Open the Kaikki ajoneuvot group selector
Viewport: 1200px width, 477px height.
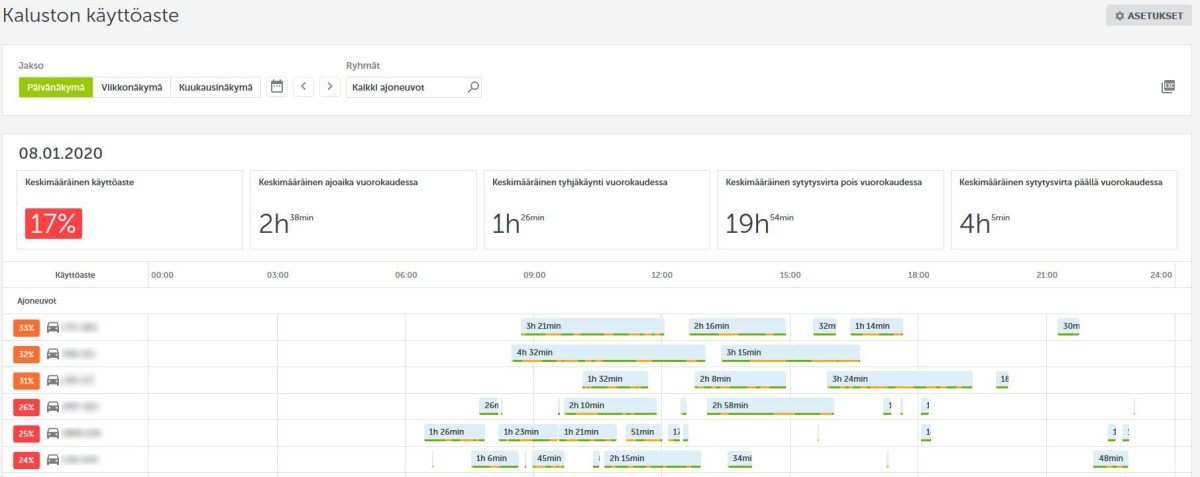point(403,87)
